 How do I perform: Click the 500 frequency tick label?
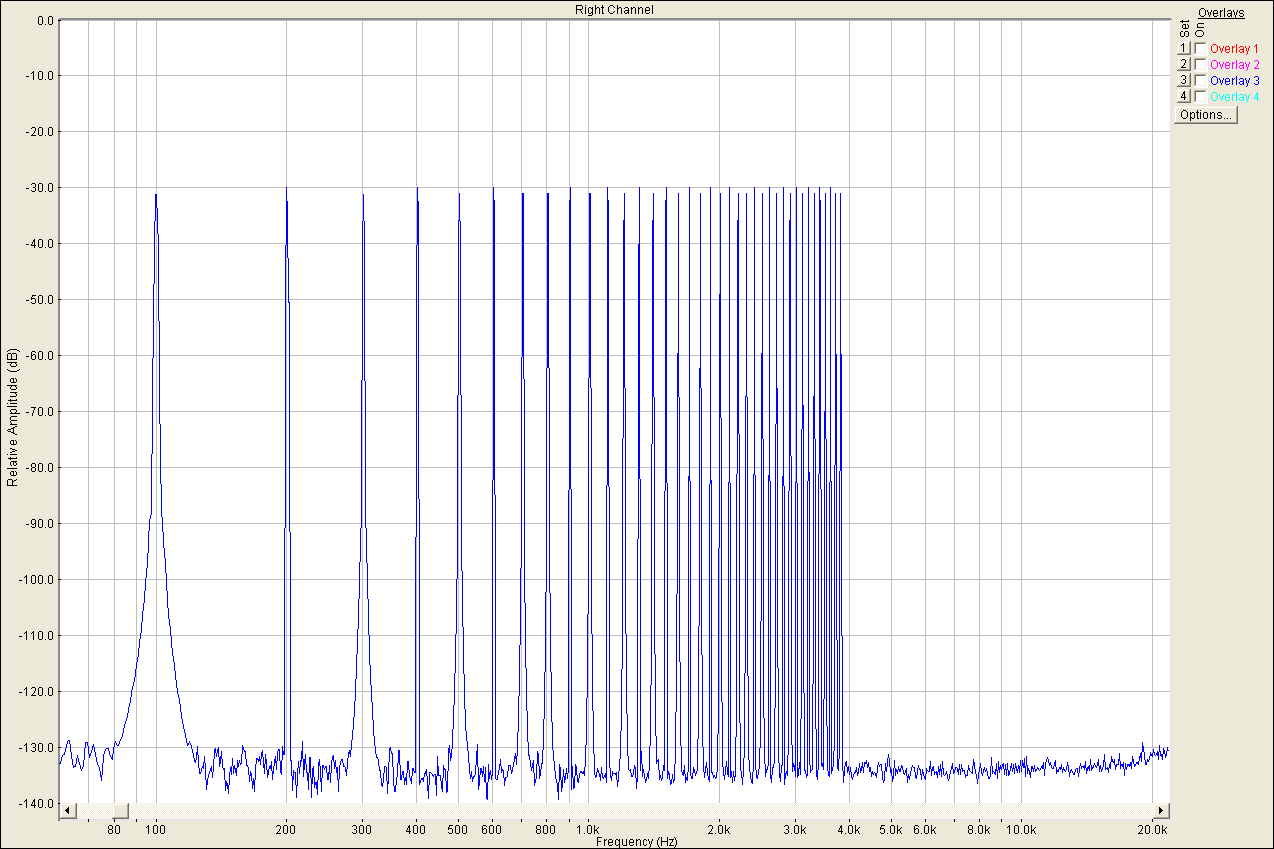(458, 829)
